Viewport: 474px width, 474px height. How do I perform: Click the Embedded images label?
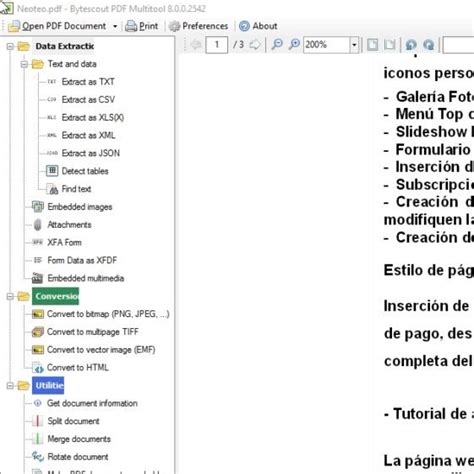(x=80, y=207)
